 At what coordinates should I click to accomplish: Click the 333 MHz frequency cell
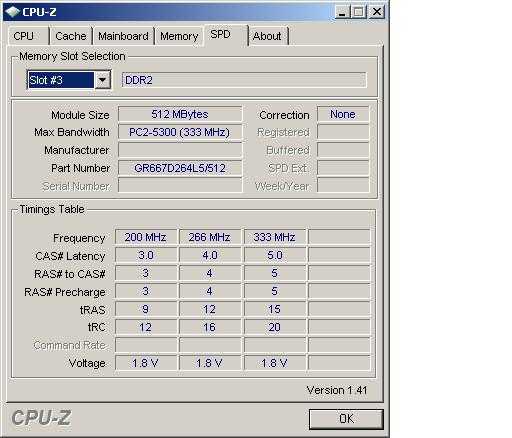pyautogui.click(x=275, y=237)
